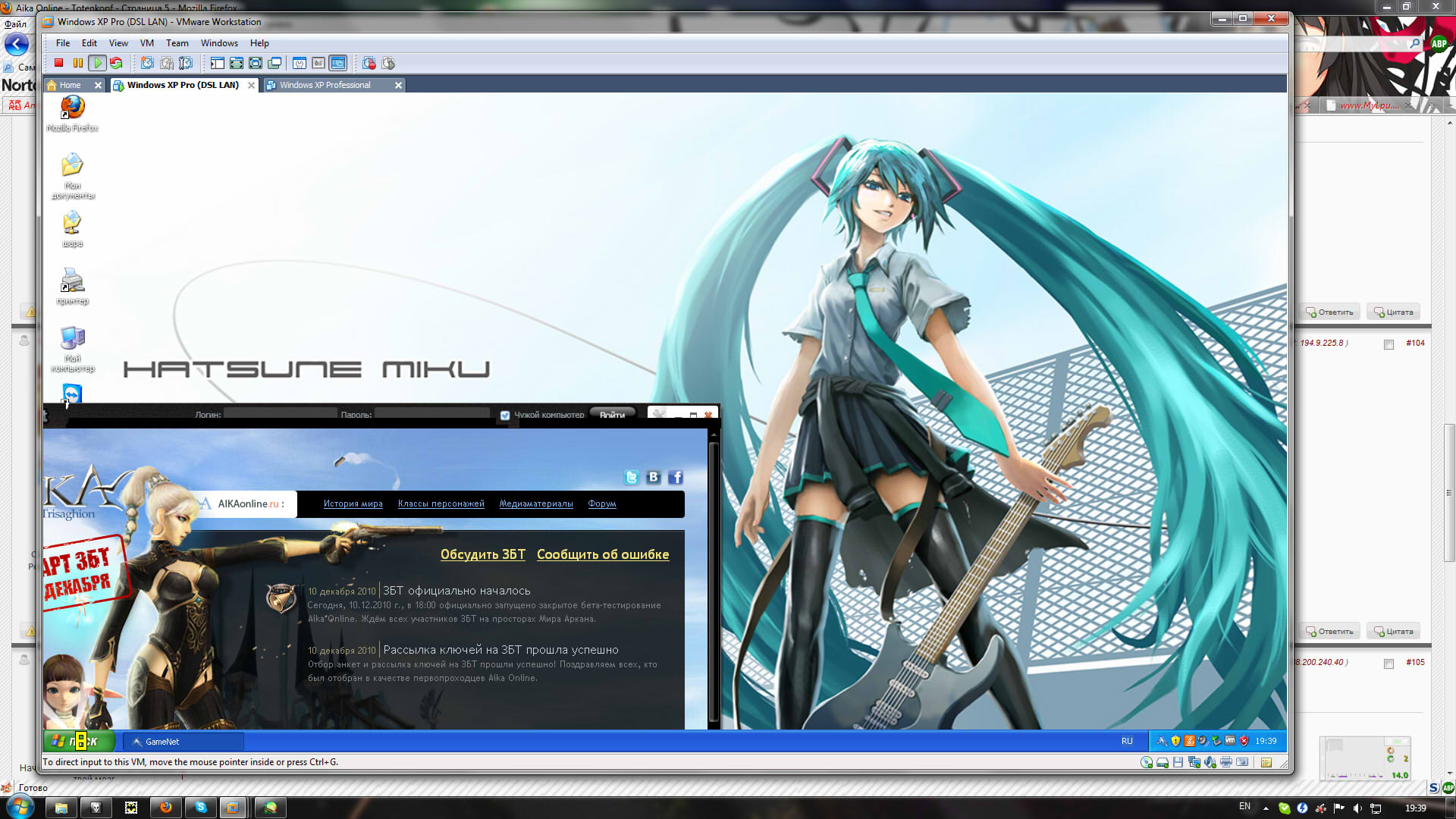Screen dimensions: 1456x819
Task: Open the 'История мира' link
Action: click(353, 504)
